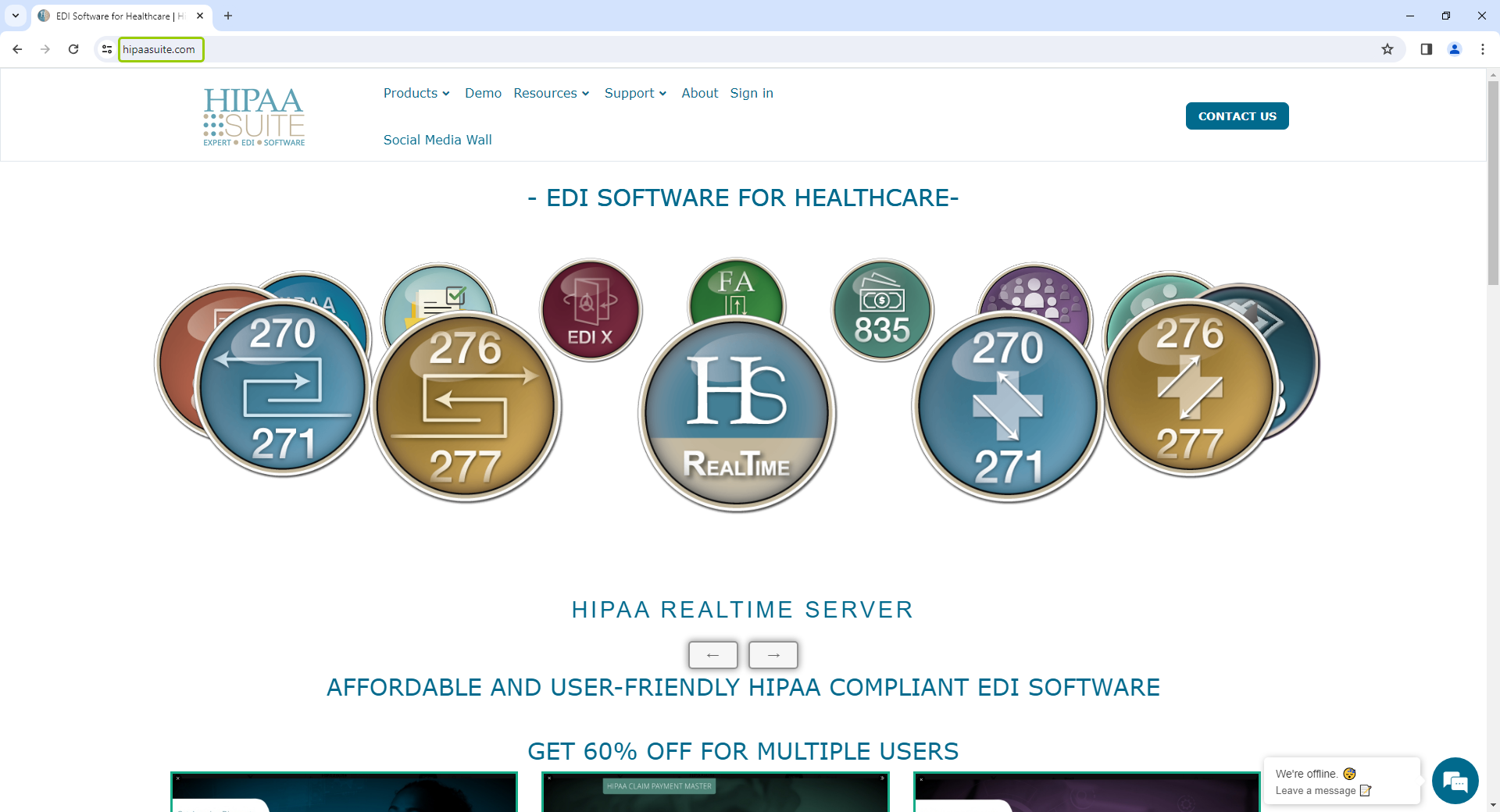This screenshot has height=812, width=1500.
Task: Expand the Support menu
Action: 635,93
